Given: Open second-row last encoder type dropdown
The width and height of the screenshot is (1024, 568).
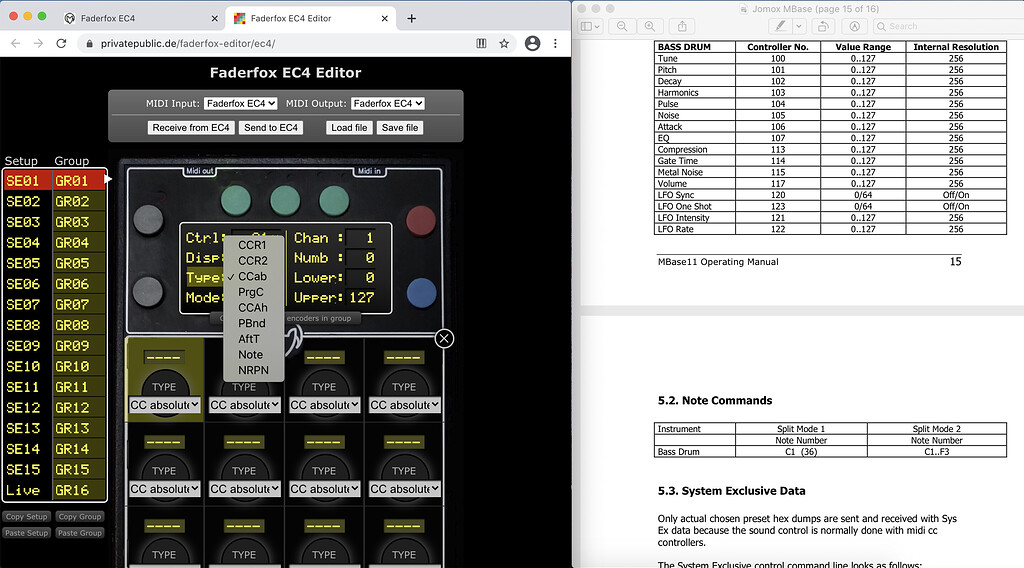Looking at the screenshot, I should 405,489.
